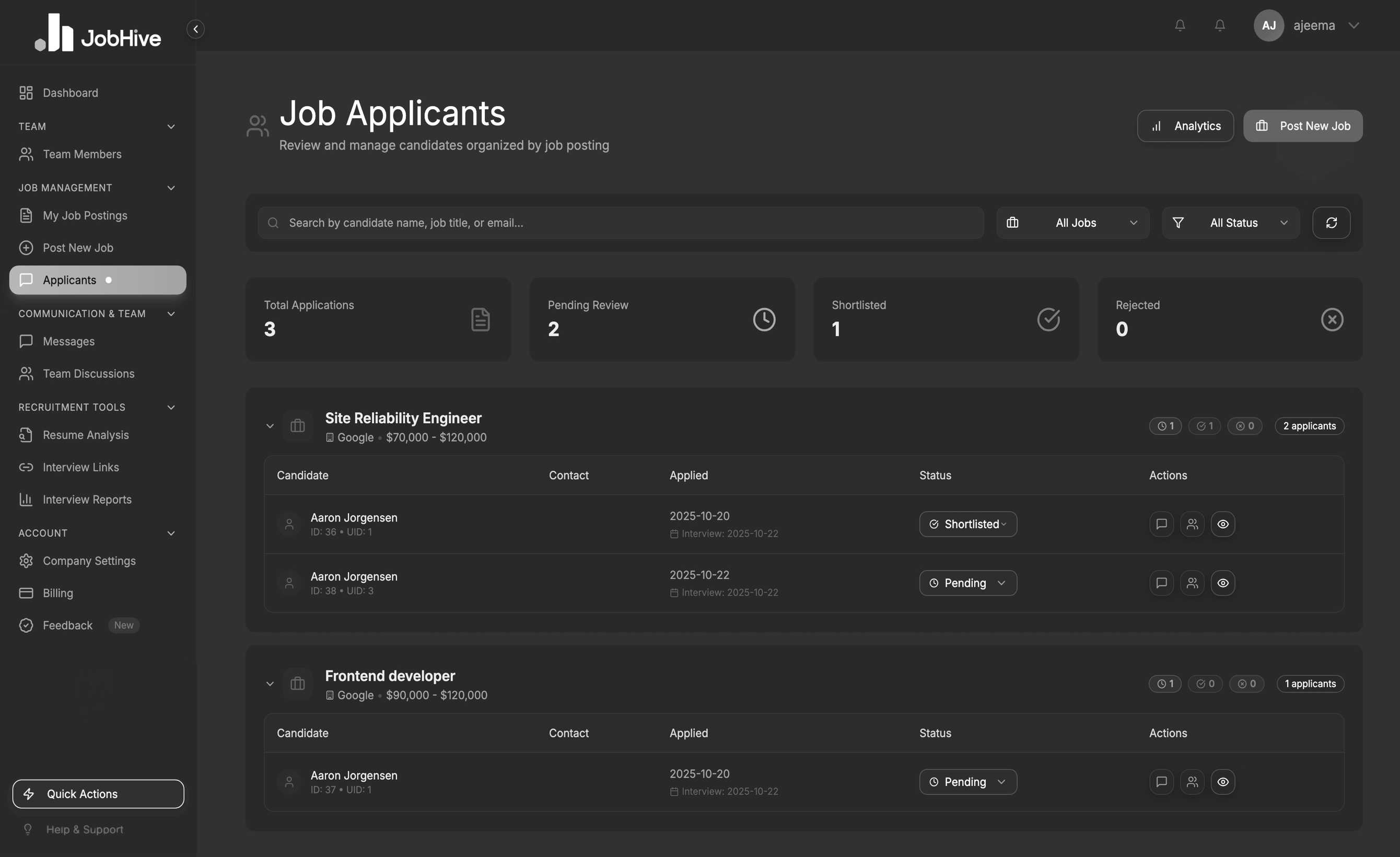Go to Dashboard in the sidebar

click(70, 92)
